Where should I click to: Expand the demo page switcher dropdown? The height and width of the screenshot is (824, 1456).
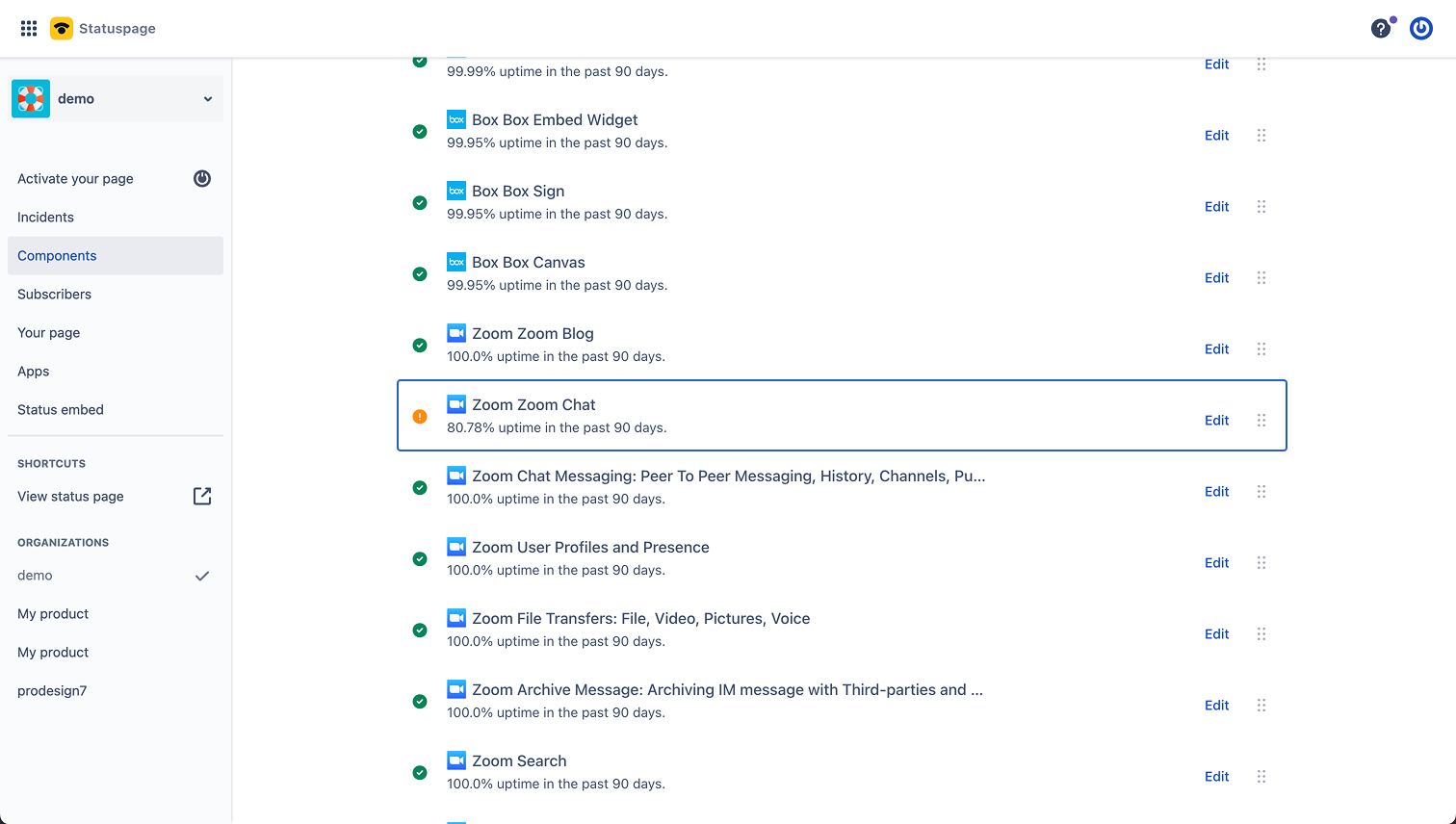coord(116,99)
